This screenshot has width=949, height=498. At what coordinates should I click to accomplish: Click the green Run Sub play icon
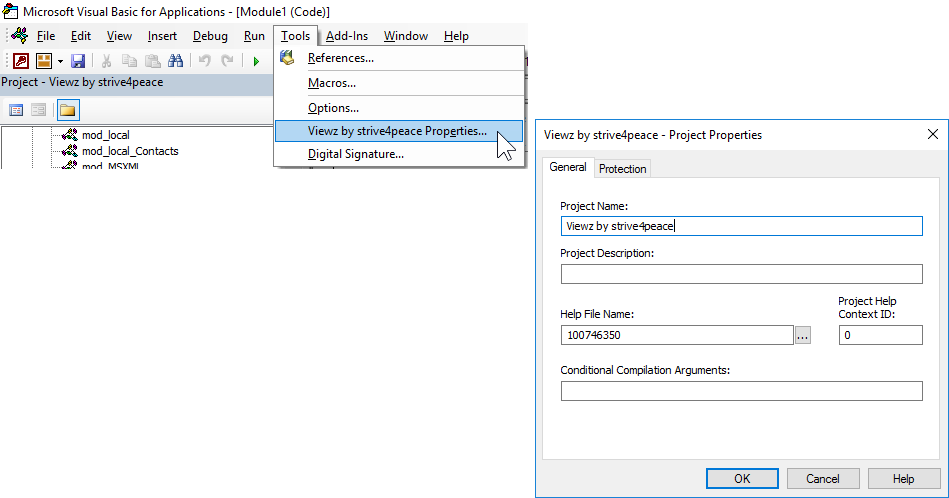pos(256,61)
